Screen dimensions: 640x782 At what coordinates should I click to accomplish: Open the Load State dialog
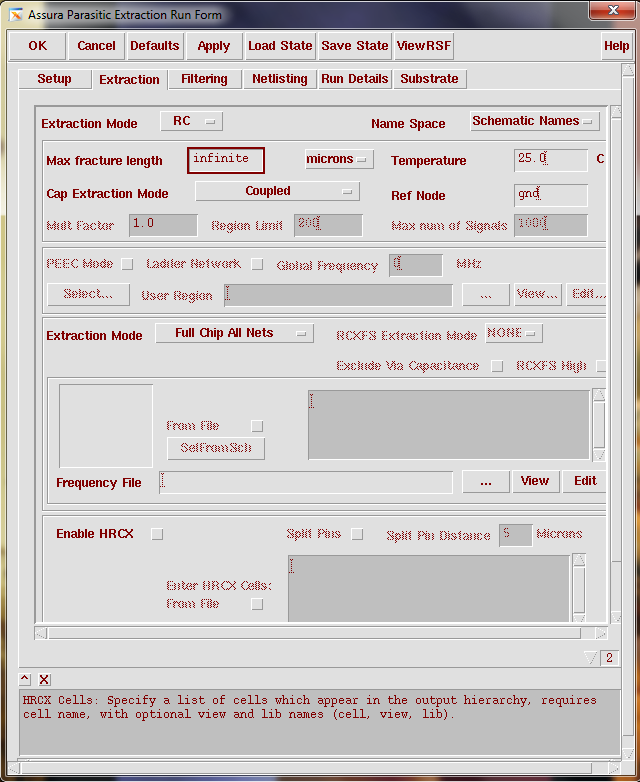pyautogui.click(x=280, y=46)
